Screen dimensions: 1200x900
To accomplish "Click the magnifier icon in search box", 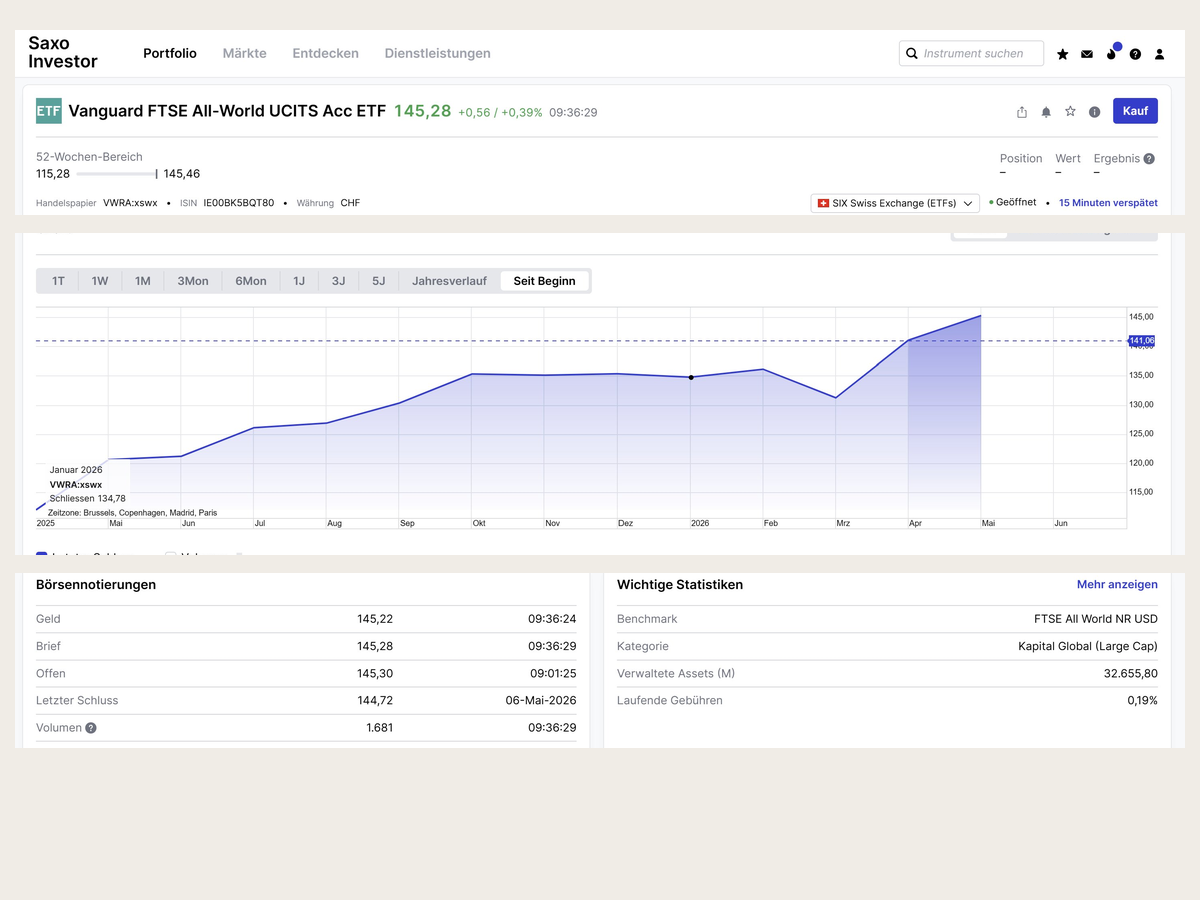I will click(x=912, y=53).
